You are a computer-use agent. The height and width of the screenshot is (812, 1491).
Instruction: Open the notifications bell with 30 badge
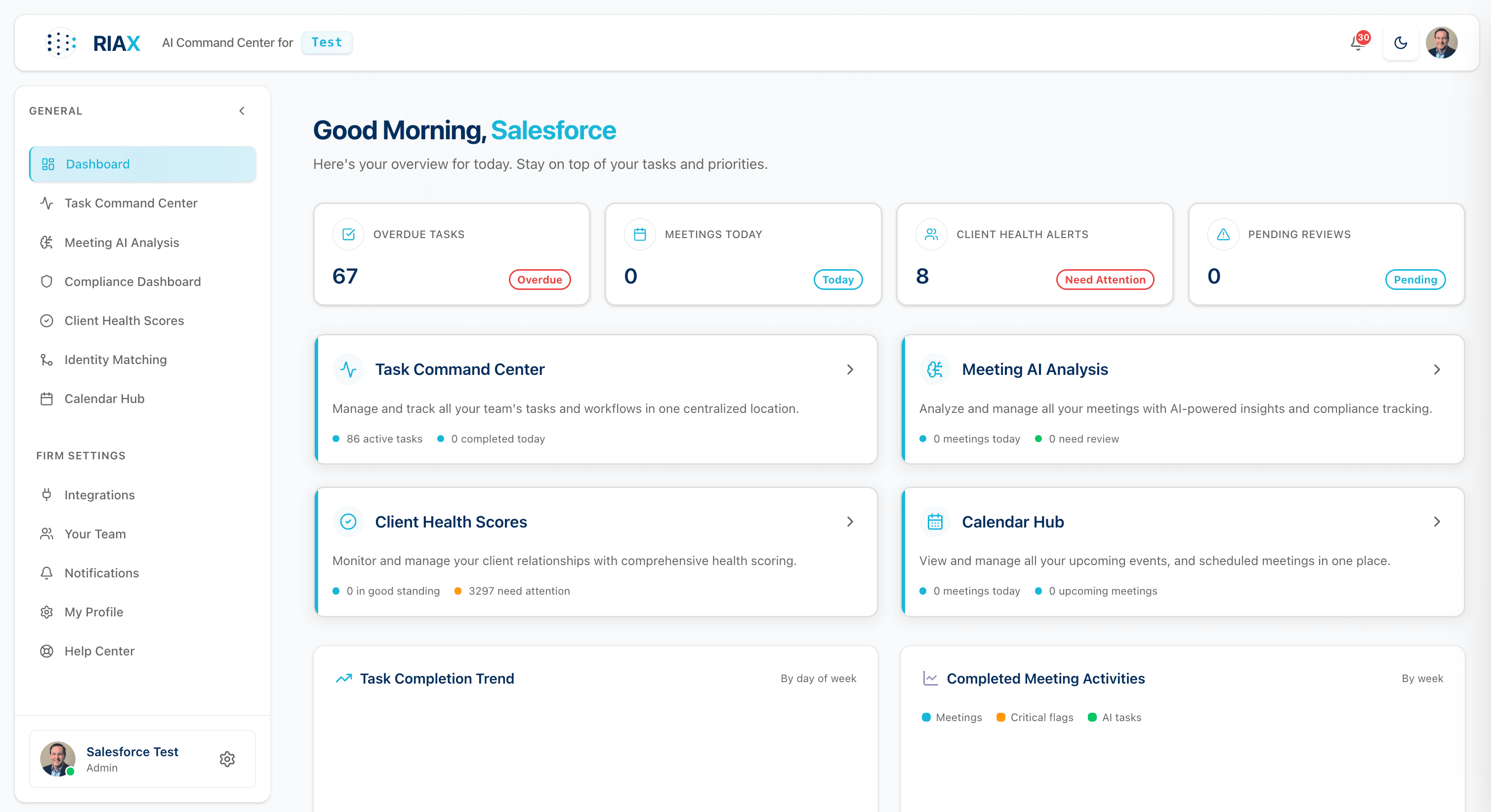(1359, 42)
